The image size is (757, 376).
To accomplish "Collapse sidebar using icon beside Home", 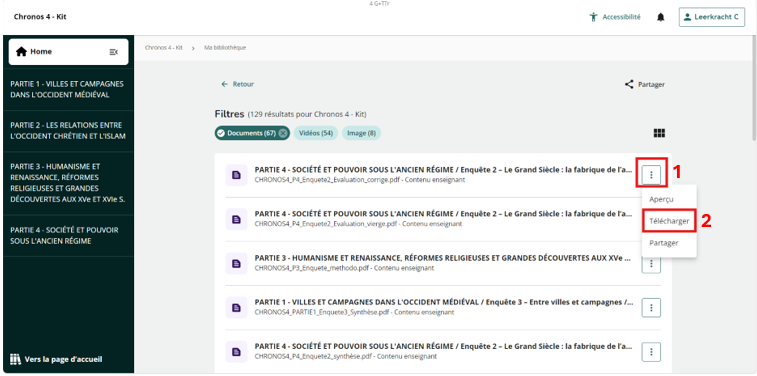I will (113, 52).
